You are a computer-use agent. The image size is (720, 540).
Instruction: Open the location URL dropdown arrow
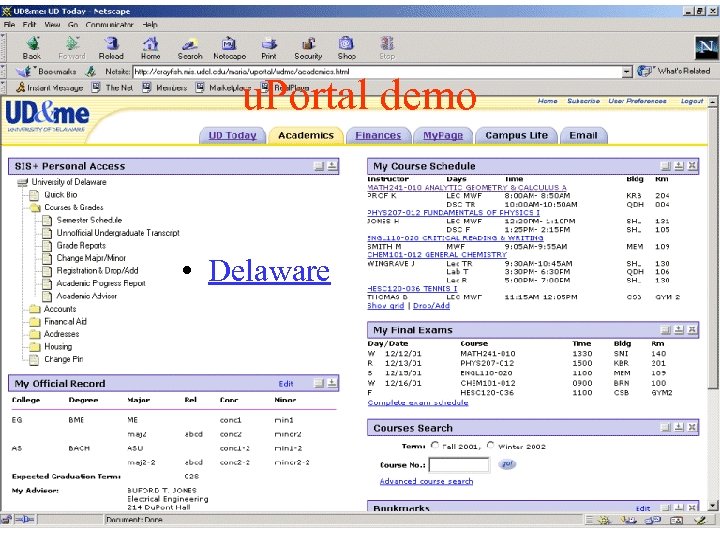click(627, 72)
